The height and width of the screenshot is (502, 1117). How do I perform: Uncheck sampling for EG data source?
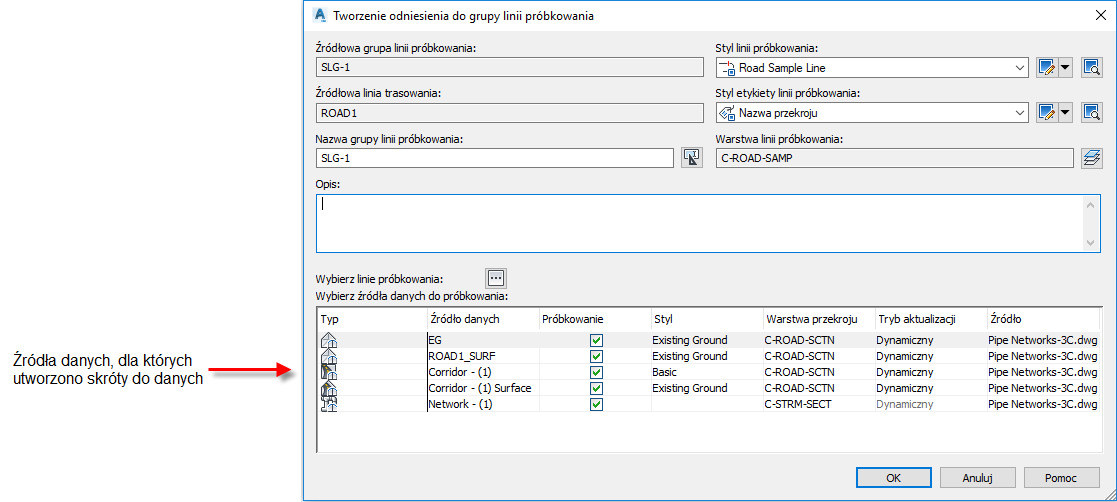pyautogui.click(x=597, y=340)
